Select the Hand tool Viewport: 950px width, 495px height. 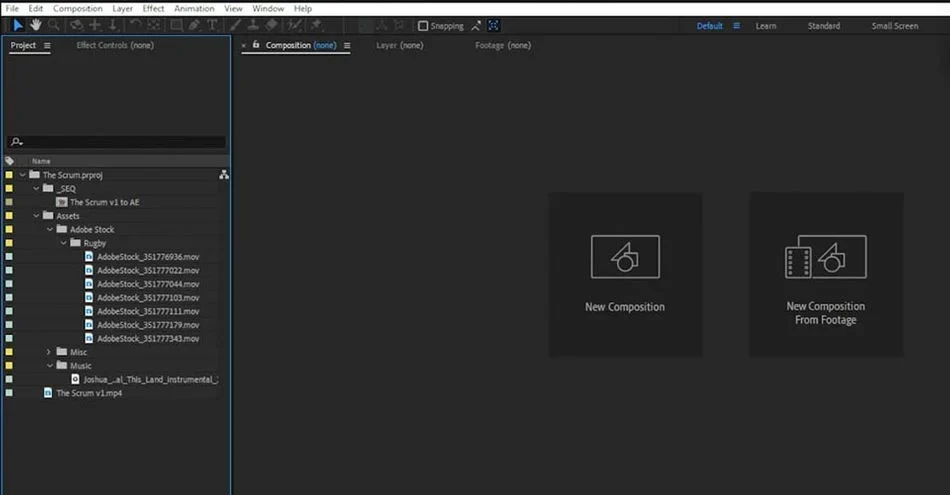(36, 25)
